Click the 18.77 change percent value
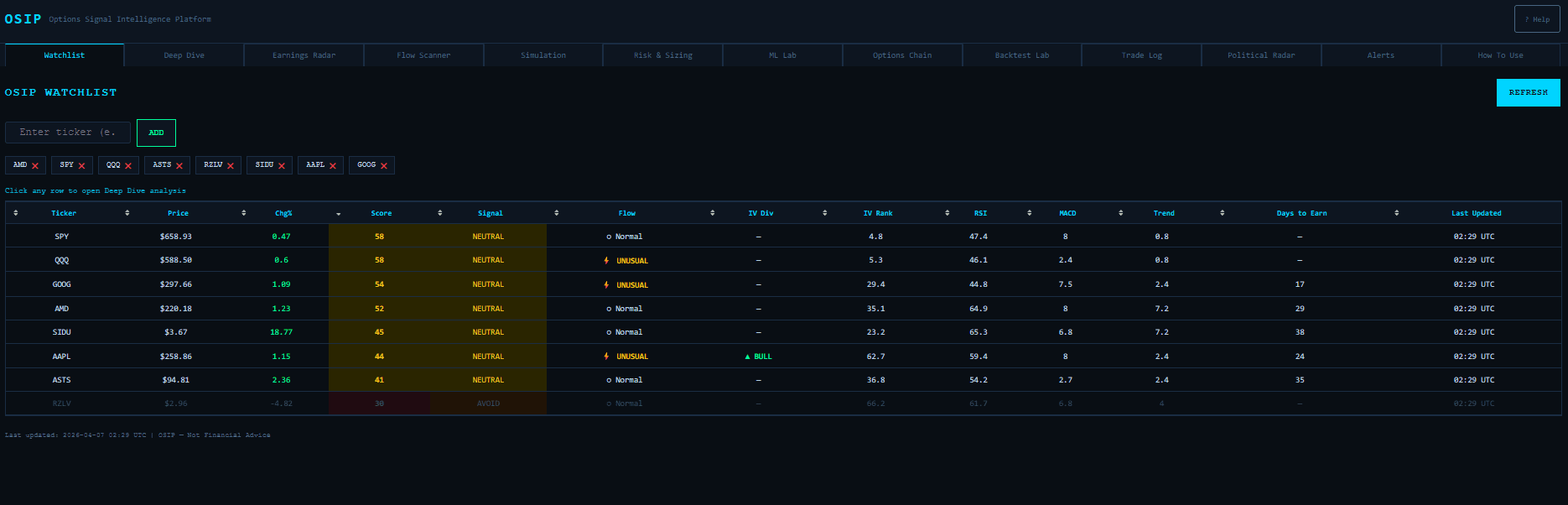The height and width of the screenshot is (505, 1568). (x=281, y=332)
